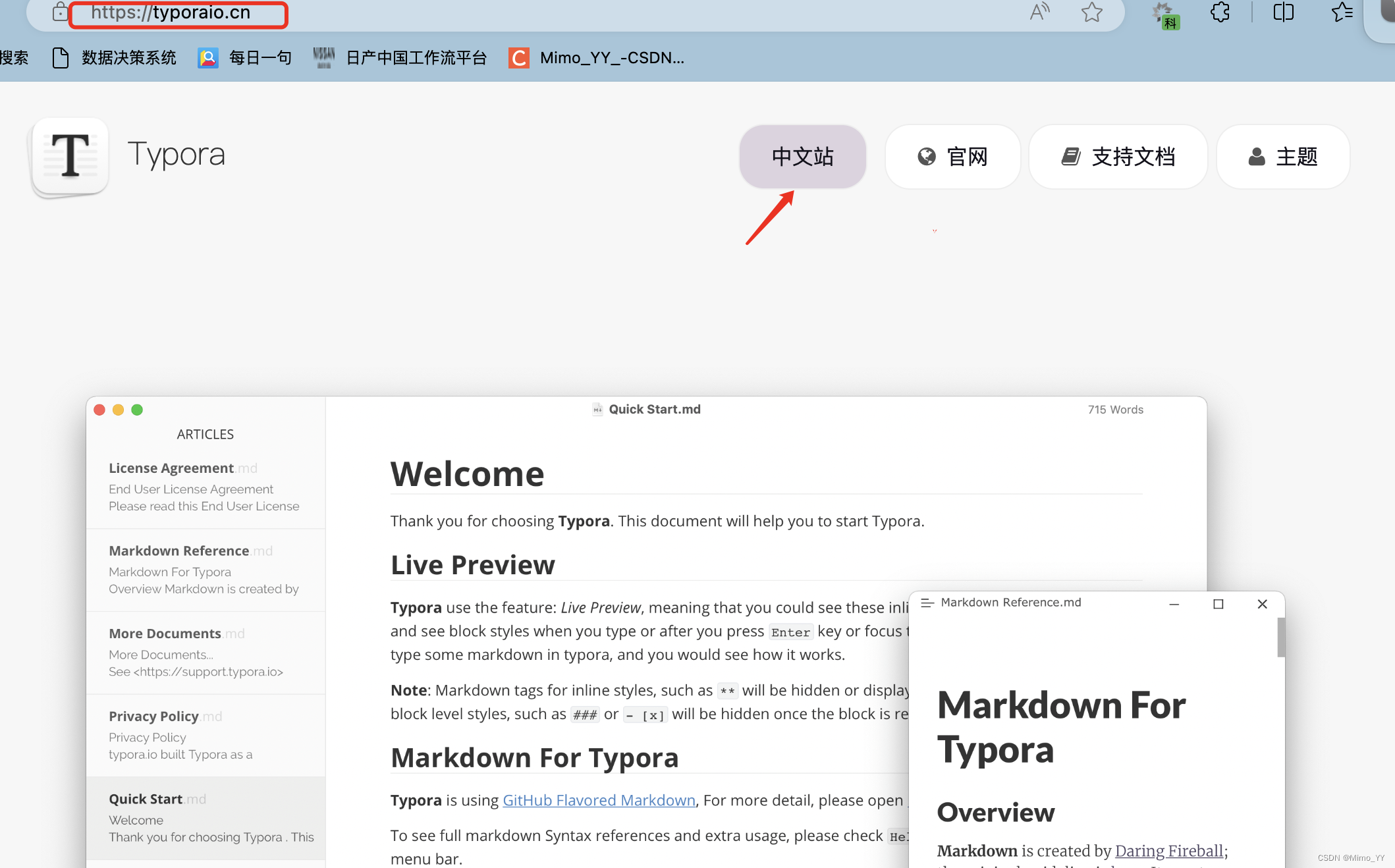Click the Daring Fireball link
The image size is (1395, 868).
pos(1169,851)
